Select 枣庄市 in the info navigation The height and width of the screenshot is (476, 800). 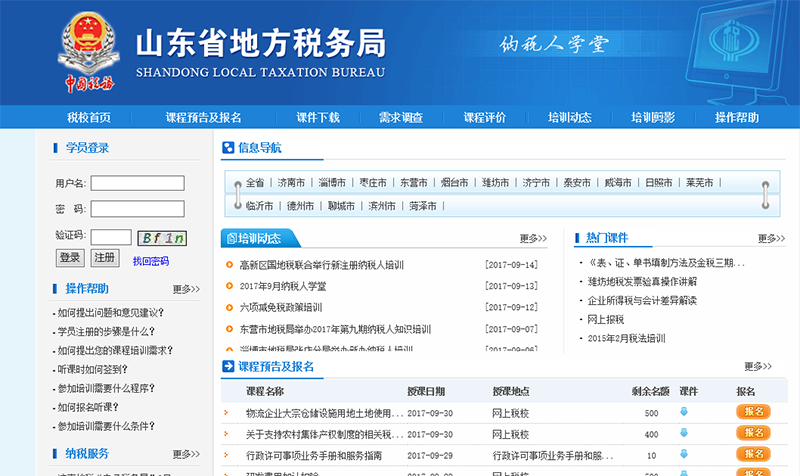point(373,183)
